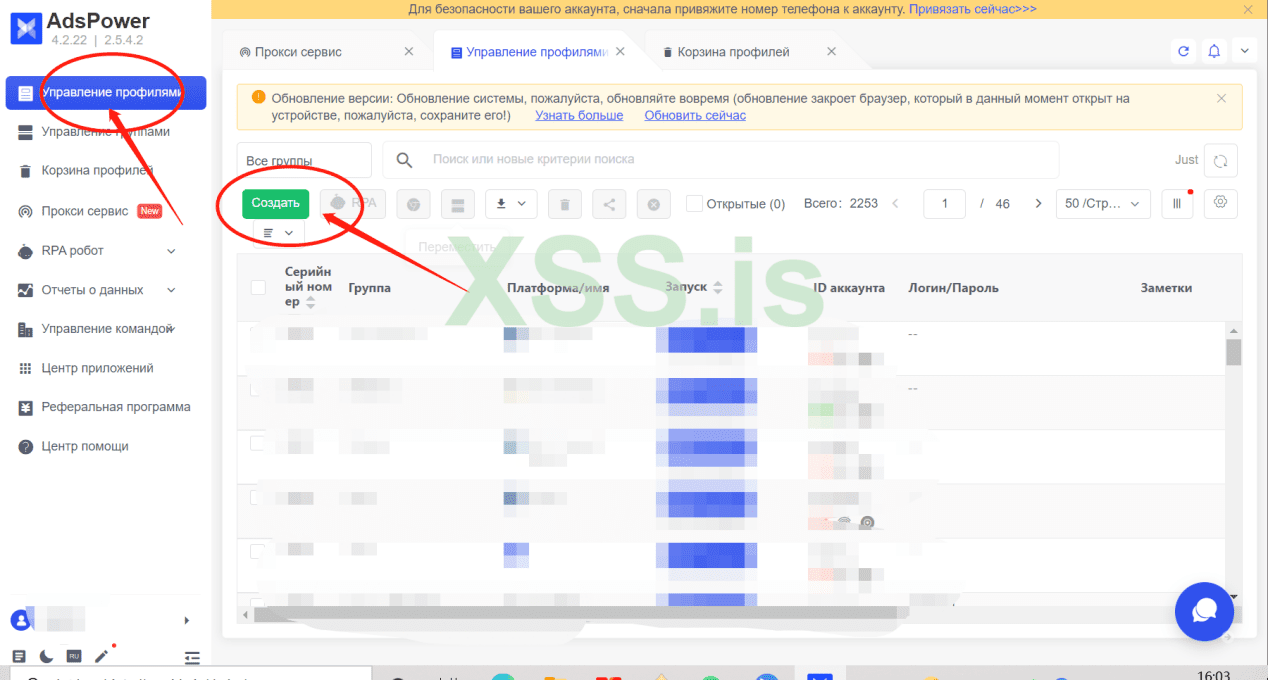Open the table settings gear icon

[x=1221, y=203]
